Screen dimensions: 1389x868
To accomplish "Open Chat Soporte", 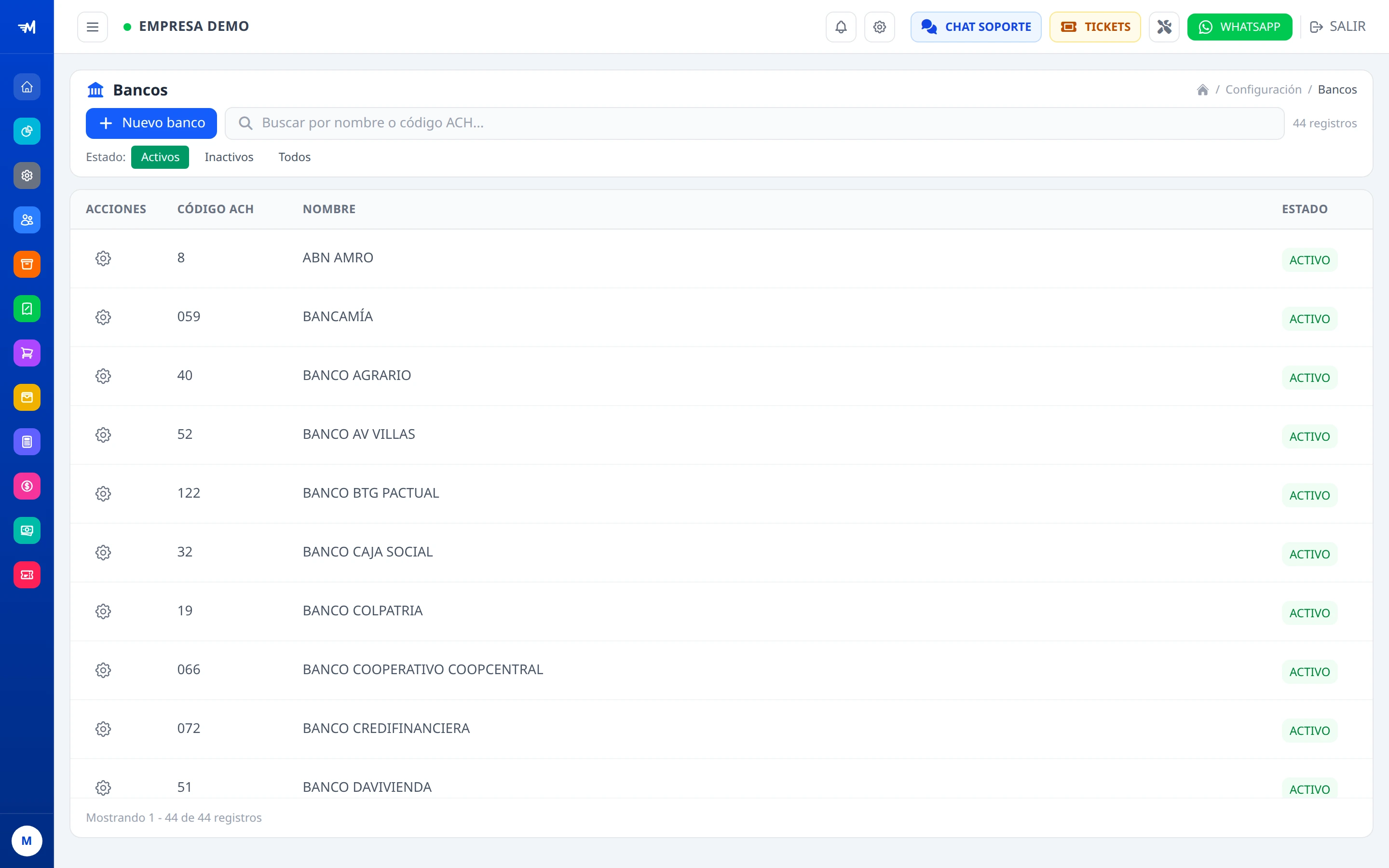I will click(976, 27).
